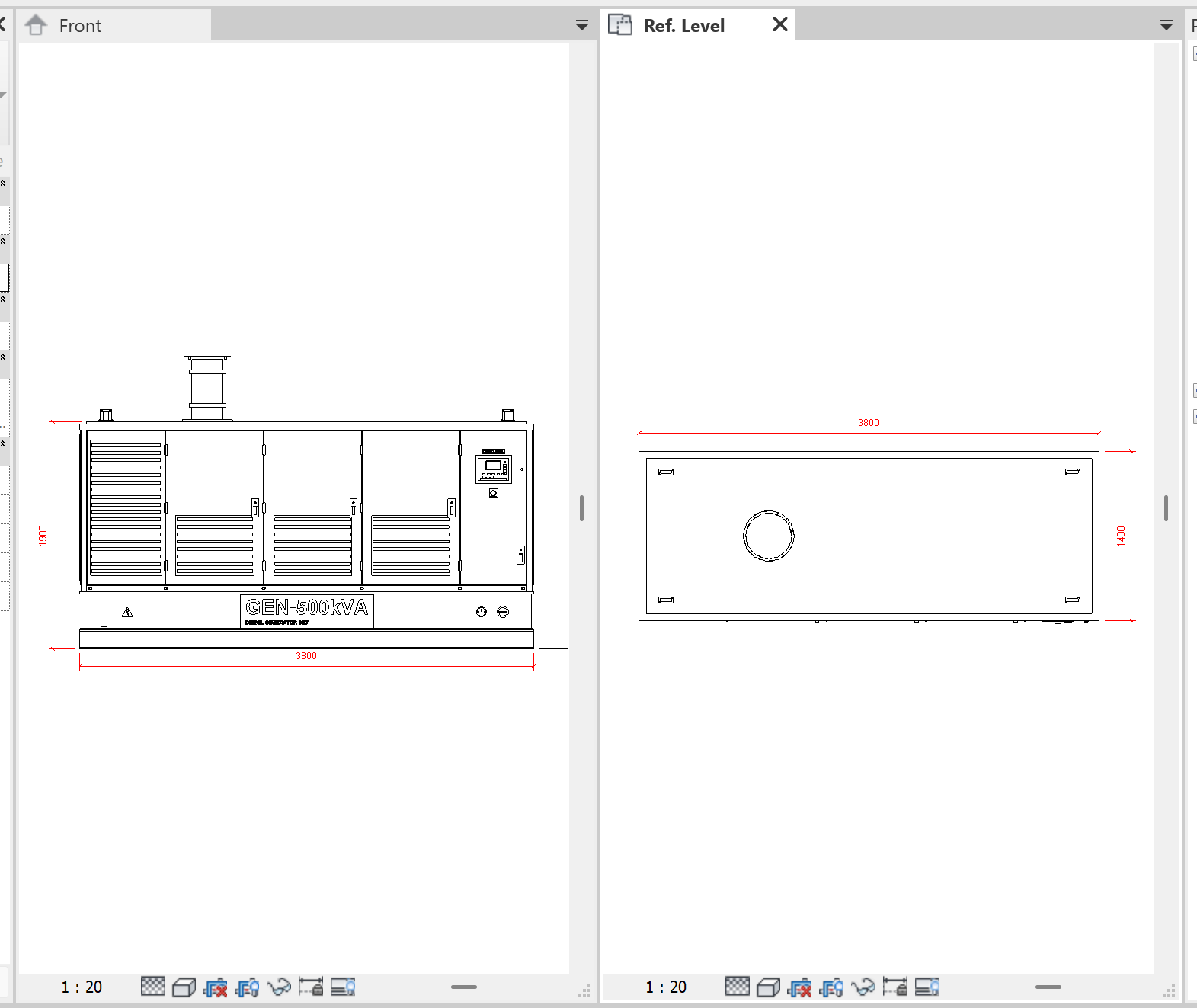Open Visual Style cube in Ref. Level bar
Viewport: 1197px width, 1008px height.
click(x=769, y=987)
